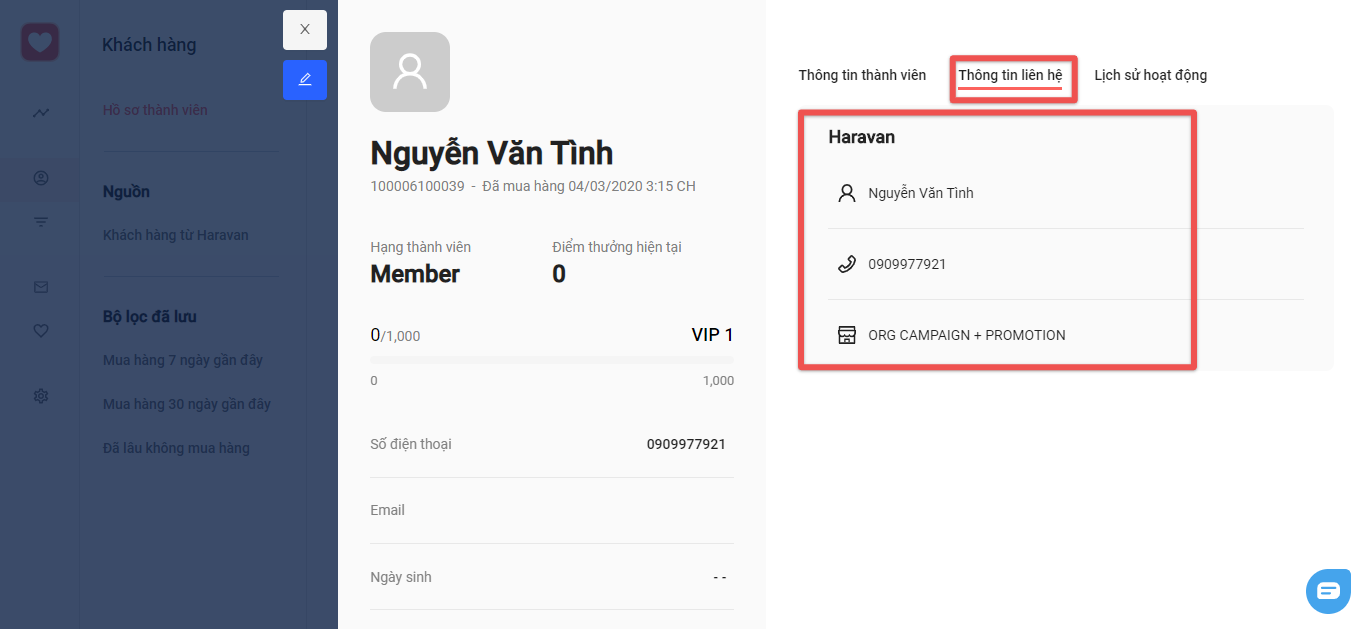This screenshot has width=1366, height=629.
Task: Click ORG CAMPAIGN + PROMOTION text
Action: coord(967,335)
